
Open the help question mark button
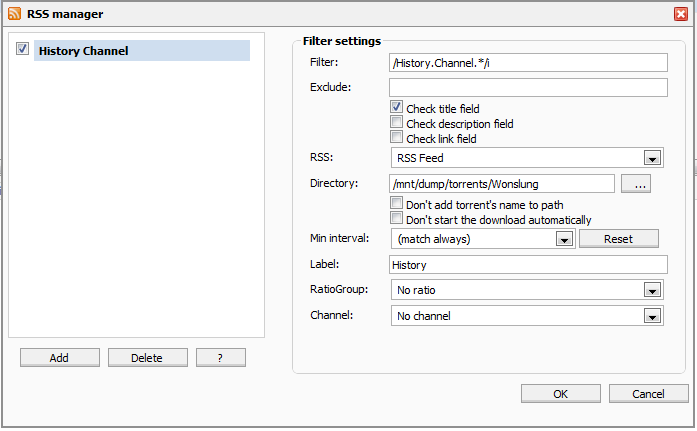pyautogui.click(x=221, y=357)
